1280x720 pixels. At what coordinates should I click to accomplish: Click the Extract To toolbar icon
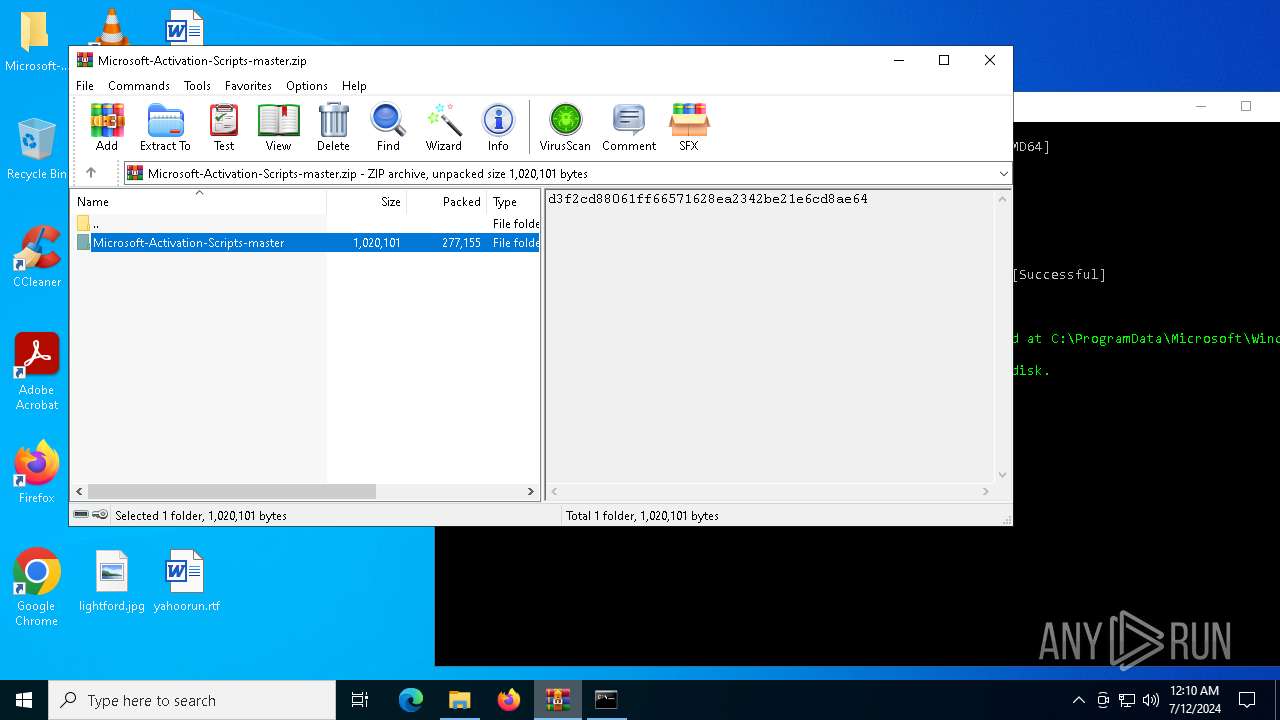[165, 127]
